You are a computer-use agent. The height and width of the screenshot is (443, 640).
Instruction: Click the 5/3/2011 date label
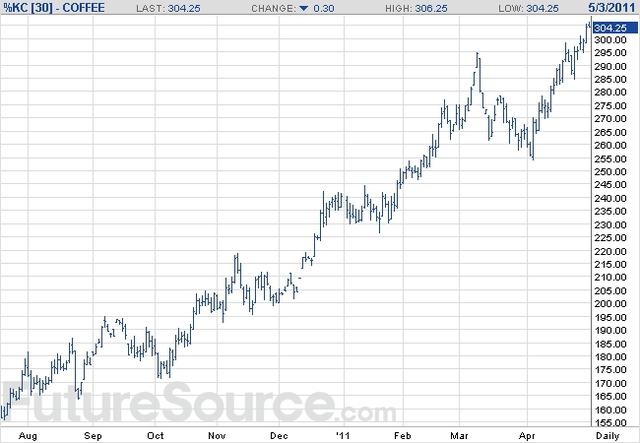coord(615,8)
